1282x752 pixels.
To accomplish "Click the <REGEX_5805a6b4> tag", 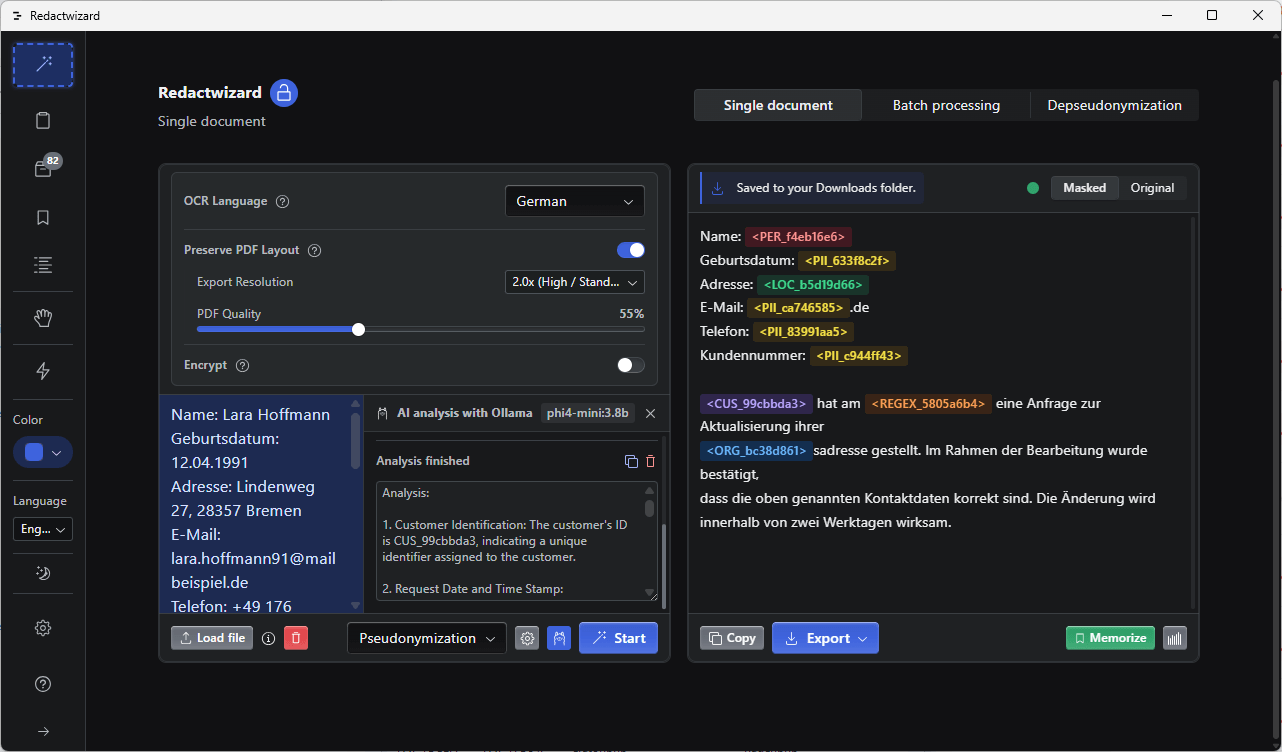I will (x=928, y=404).
